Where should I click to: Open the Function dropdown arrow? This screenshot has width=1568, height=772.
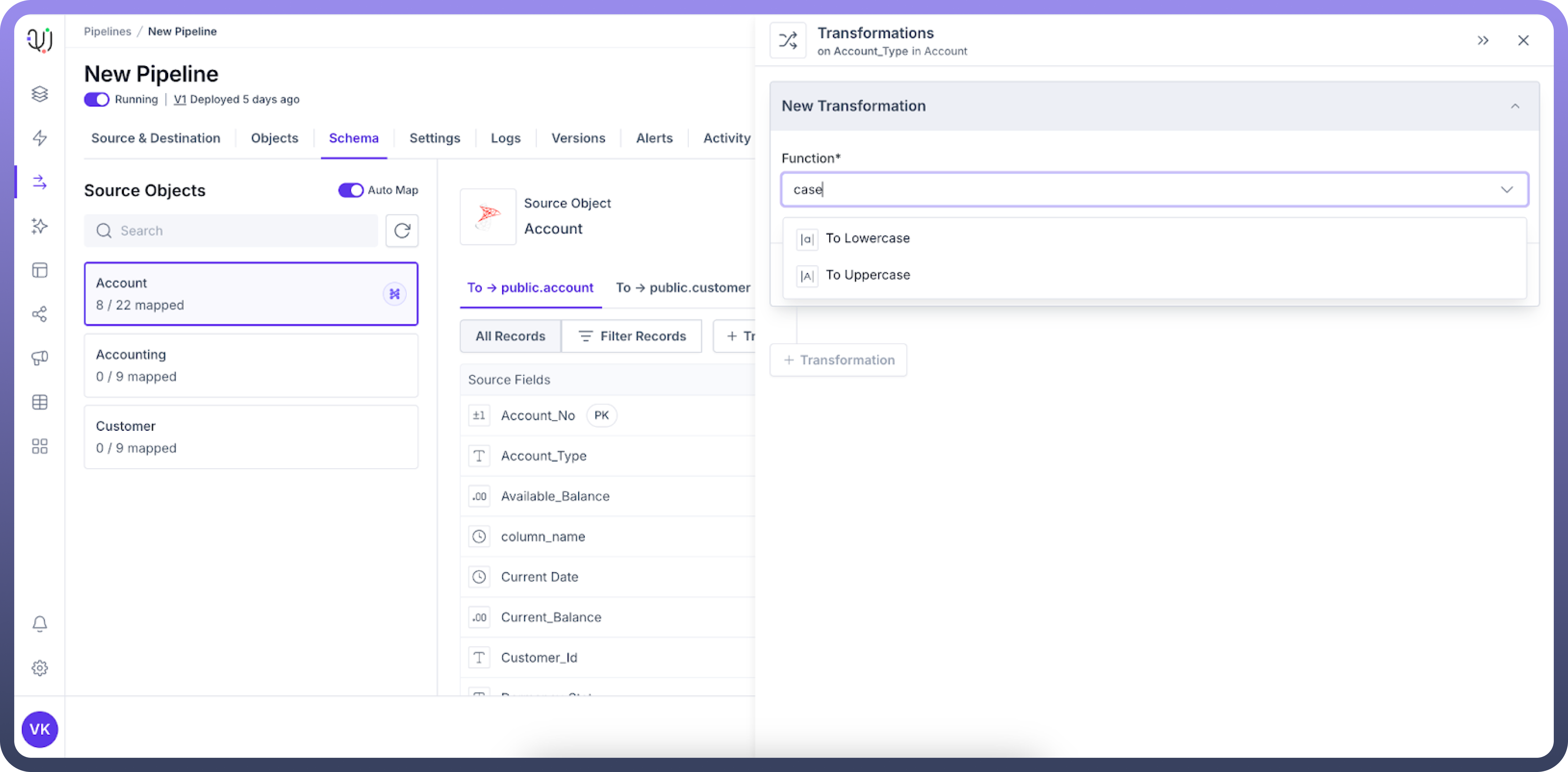(1506, 190)
